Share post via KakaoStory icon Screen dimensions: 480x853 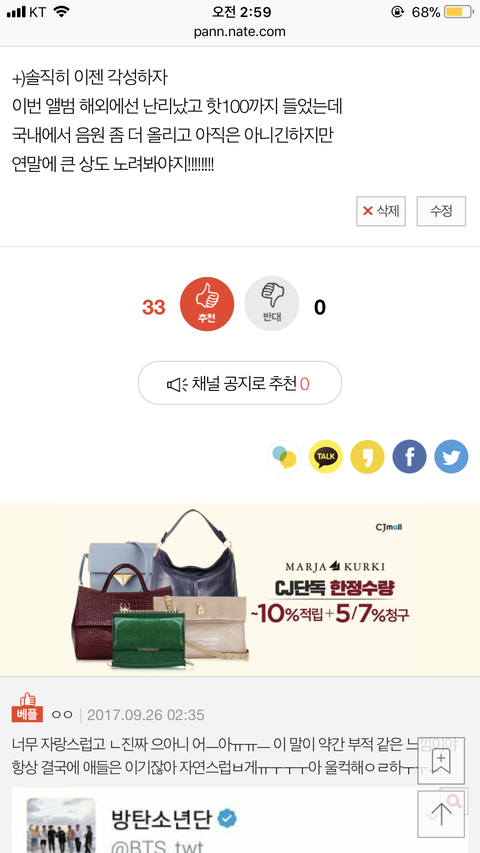point(367,456)
